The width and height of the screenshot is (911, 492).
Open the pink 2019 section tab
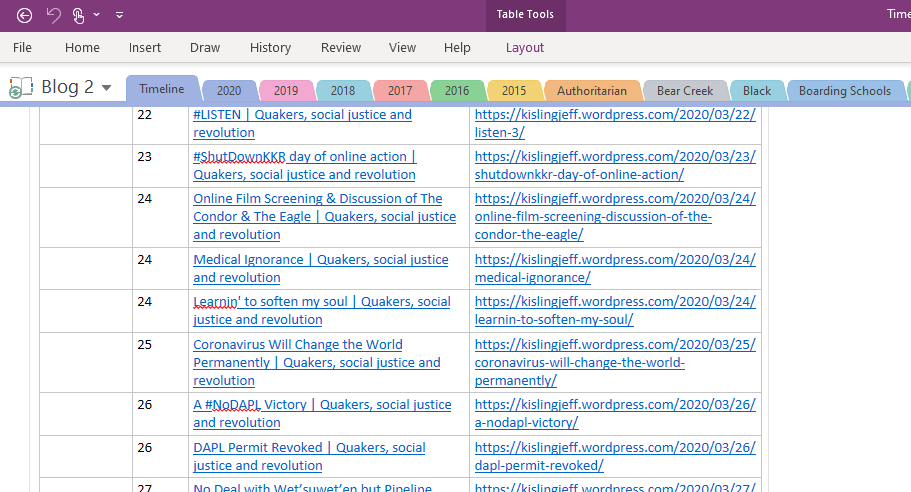coord(286,91)
